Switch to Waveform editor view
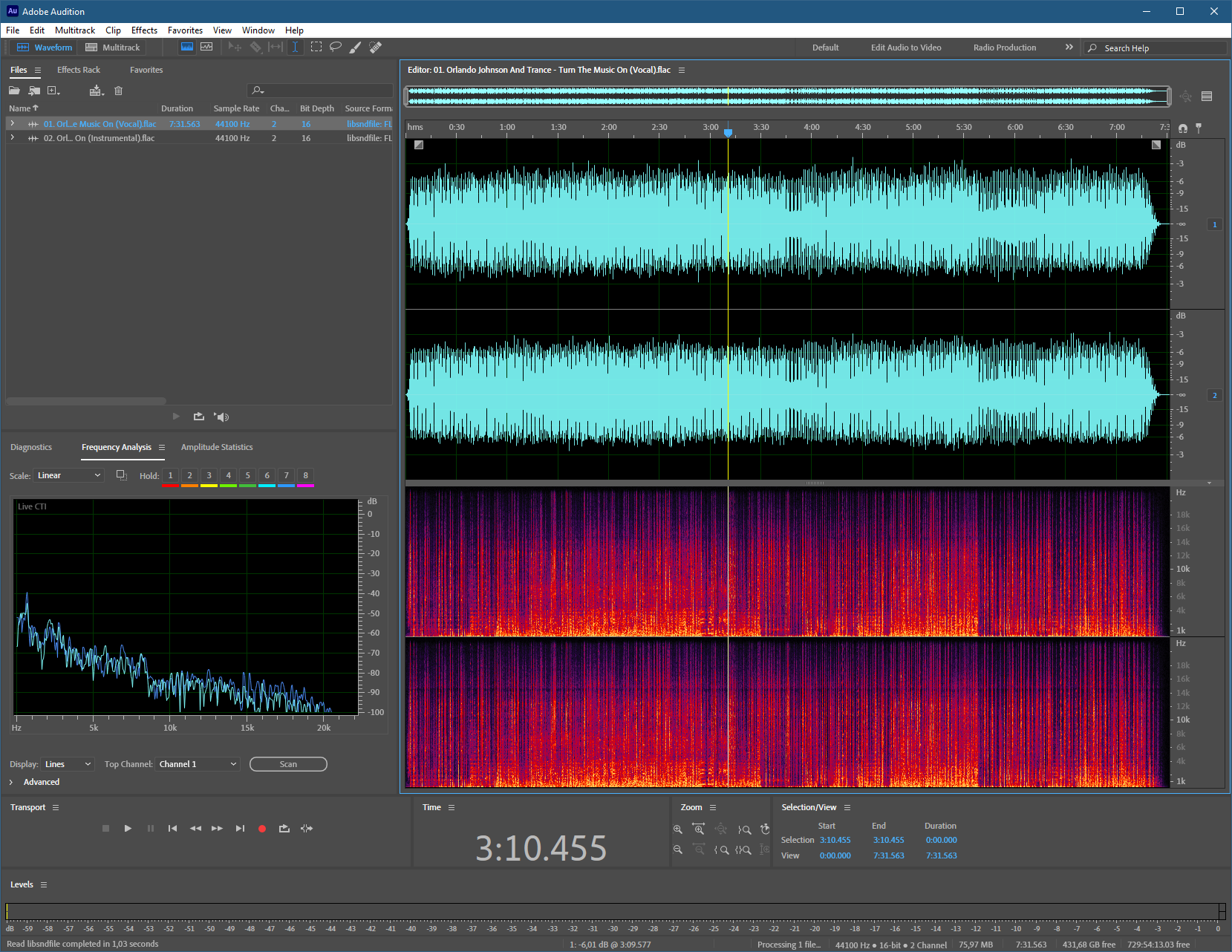Image resolution: width=1232 pixels, height=952 pixels. coord(45,48)
